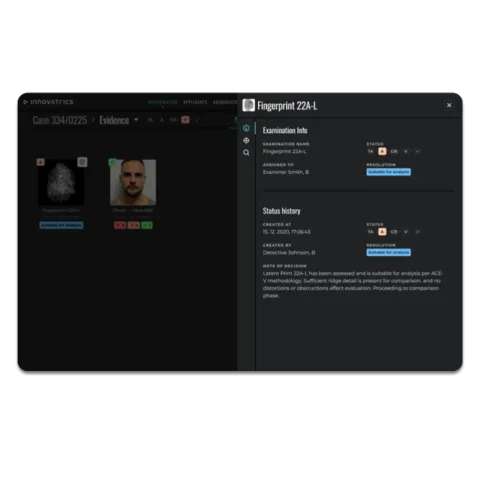This screenshot has height=480, width=480.
Task: Select the Evidence breadcrumb label
Action: [114, 120]
